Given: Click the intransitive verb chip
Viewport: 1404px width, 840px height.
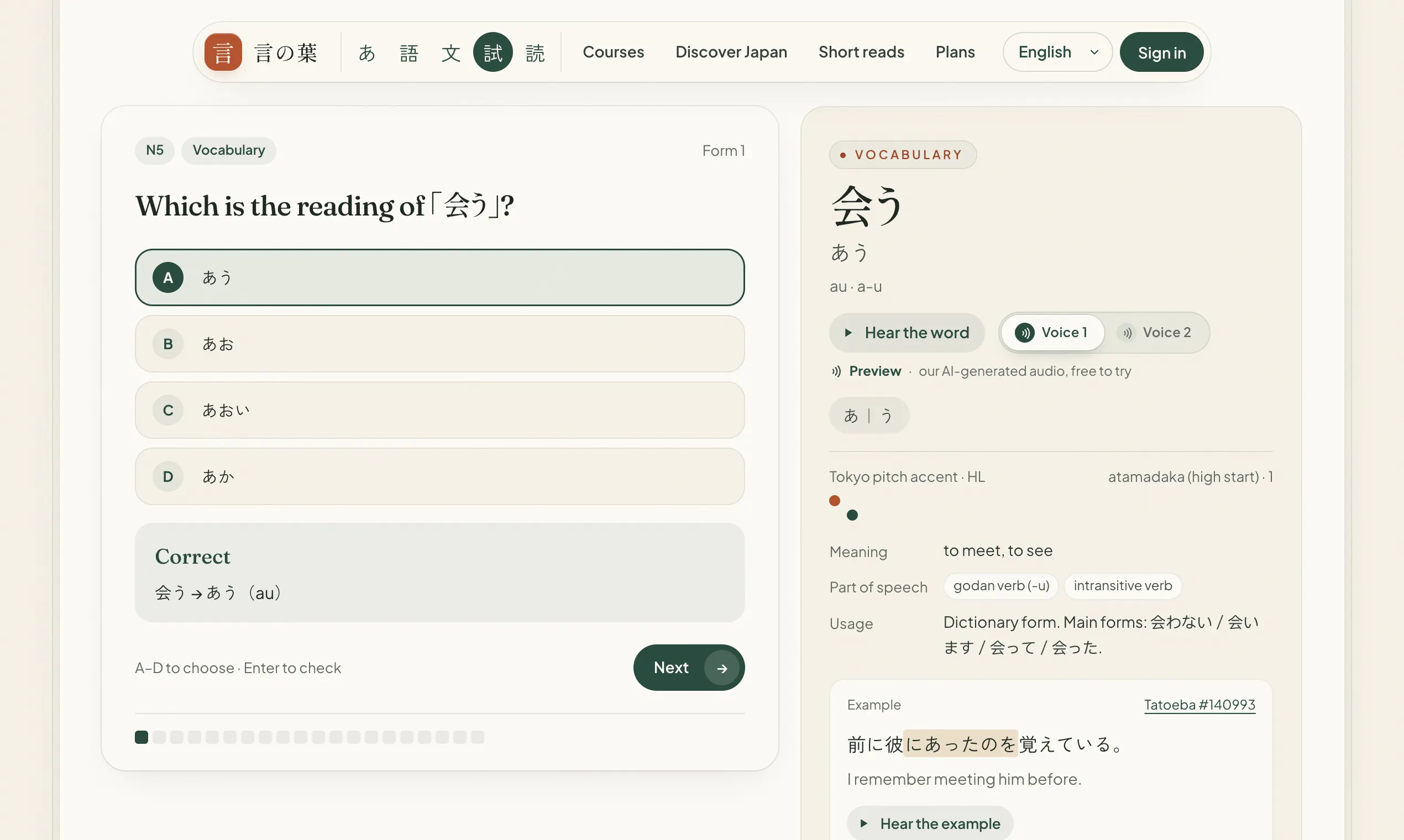Looking at the screenshot, I should click(x=1123, y=586).
